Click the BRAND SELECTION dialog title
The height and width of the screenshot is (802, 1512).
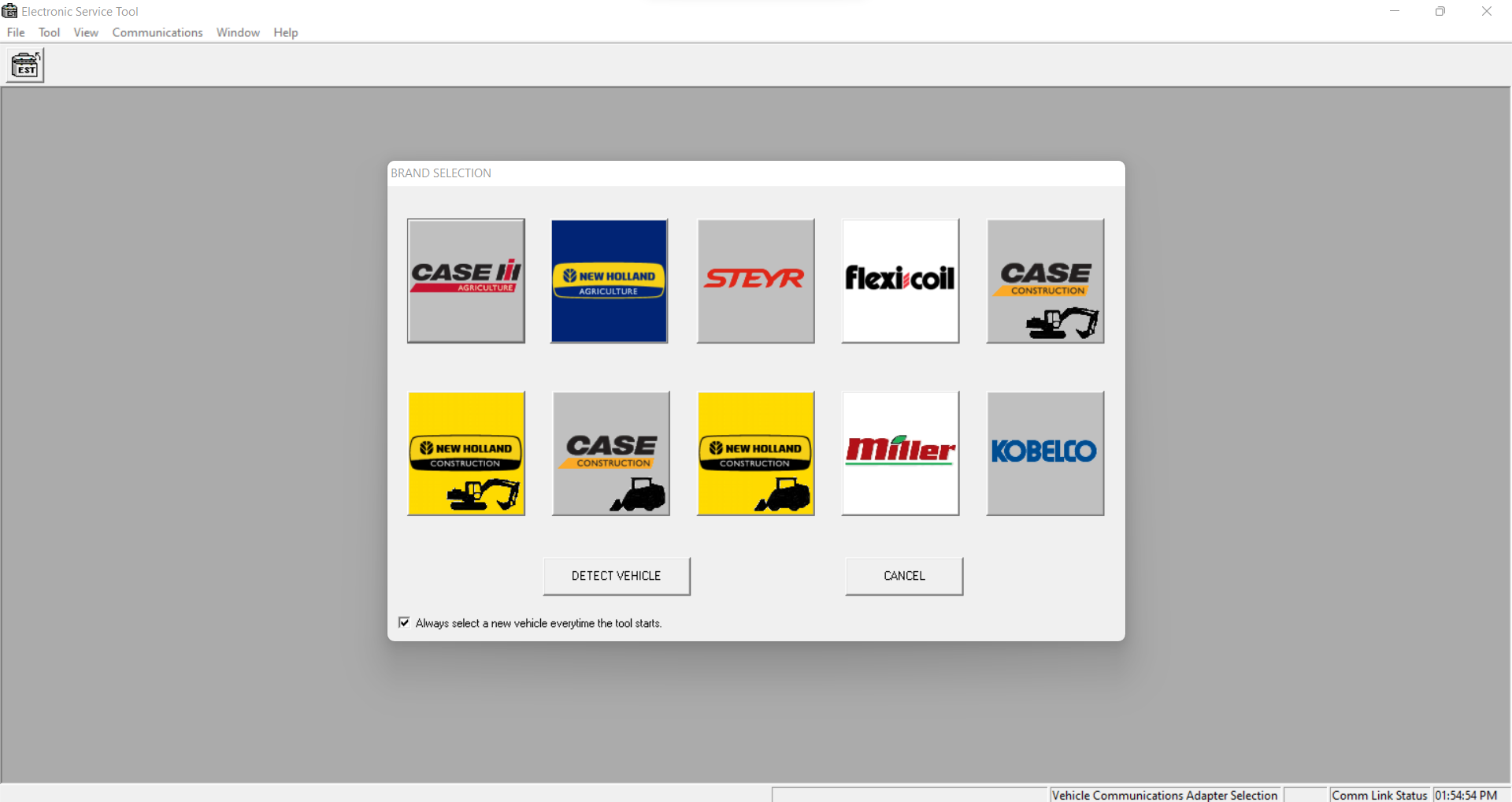click(441, 173)
